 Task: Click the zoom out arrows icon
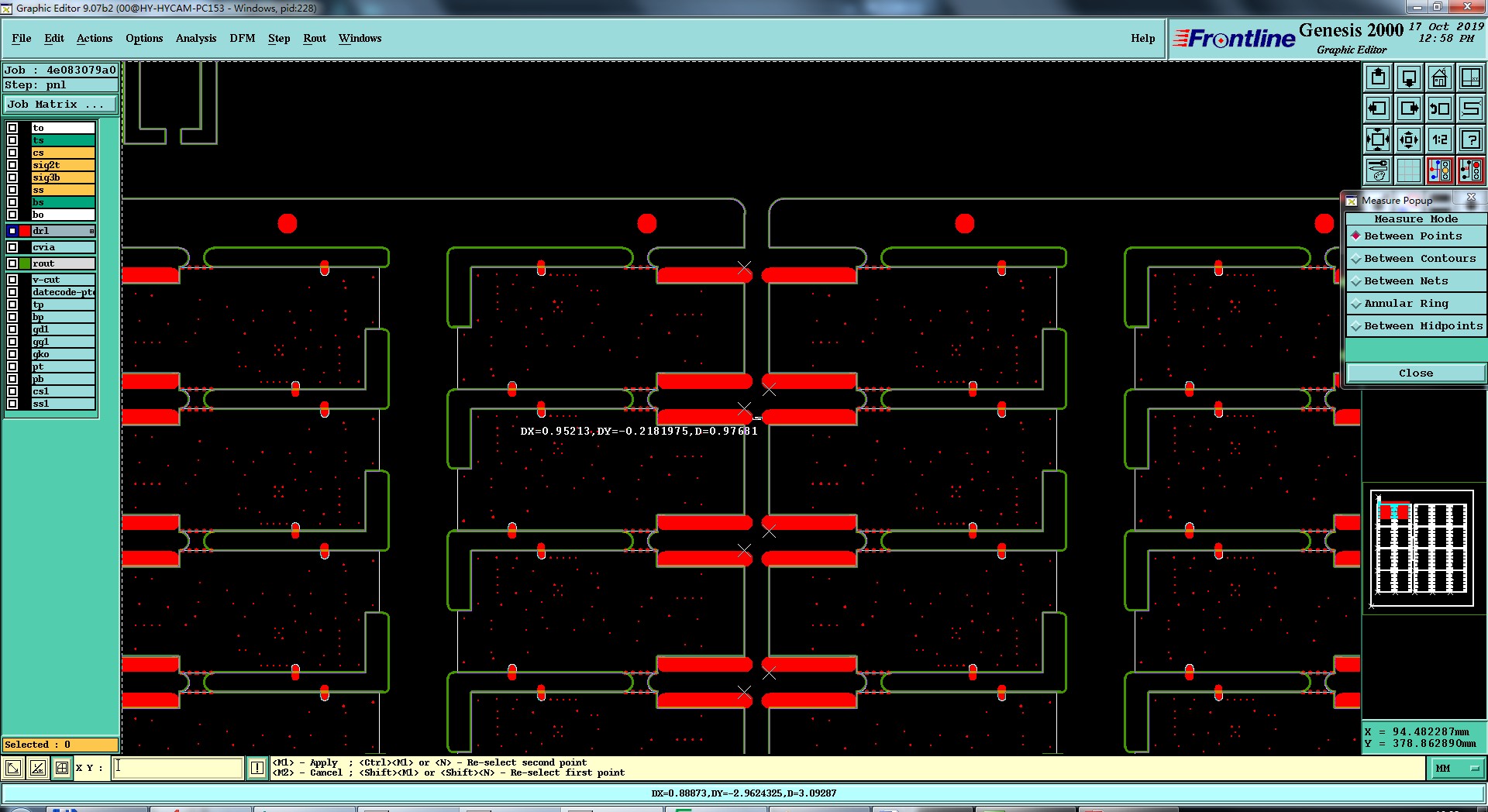(1409, 139)
